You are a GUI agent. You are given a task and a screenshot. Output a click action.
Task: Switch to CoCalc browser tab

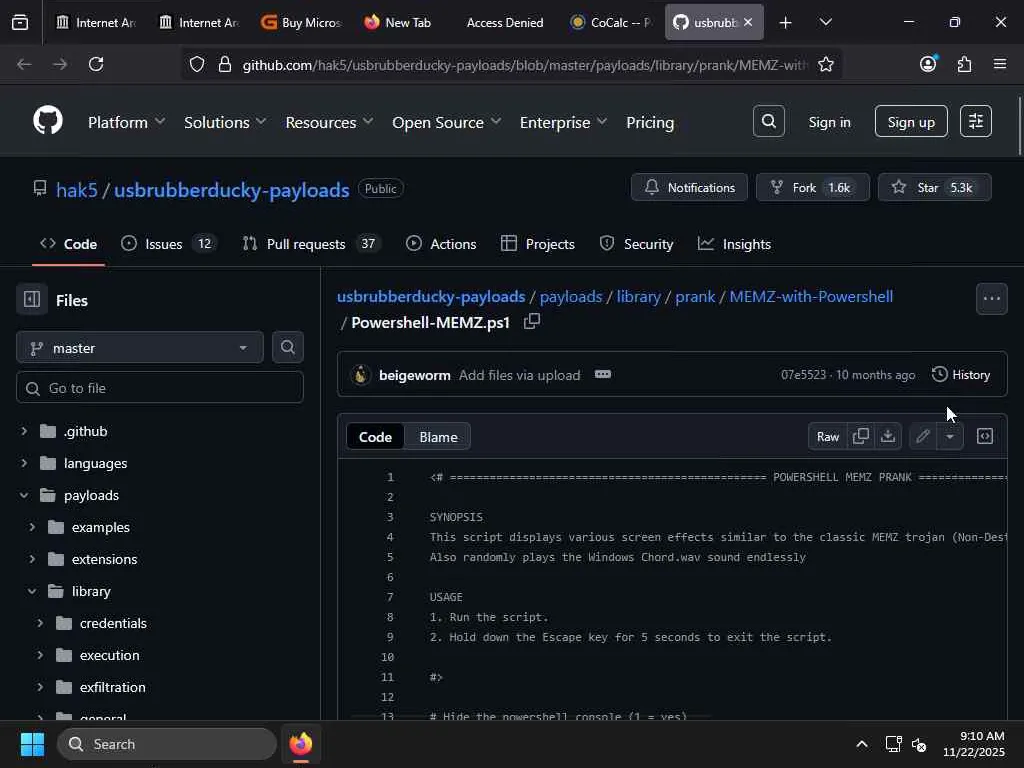click(x=611, y=23)
